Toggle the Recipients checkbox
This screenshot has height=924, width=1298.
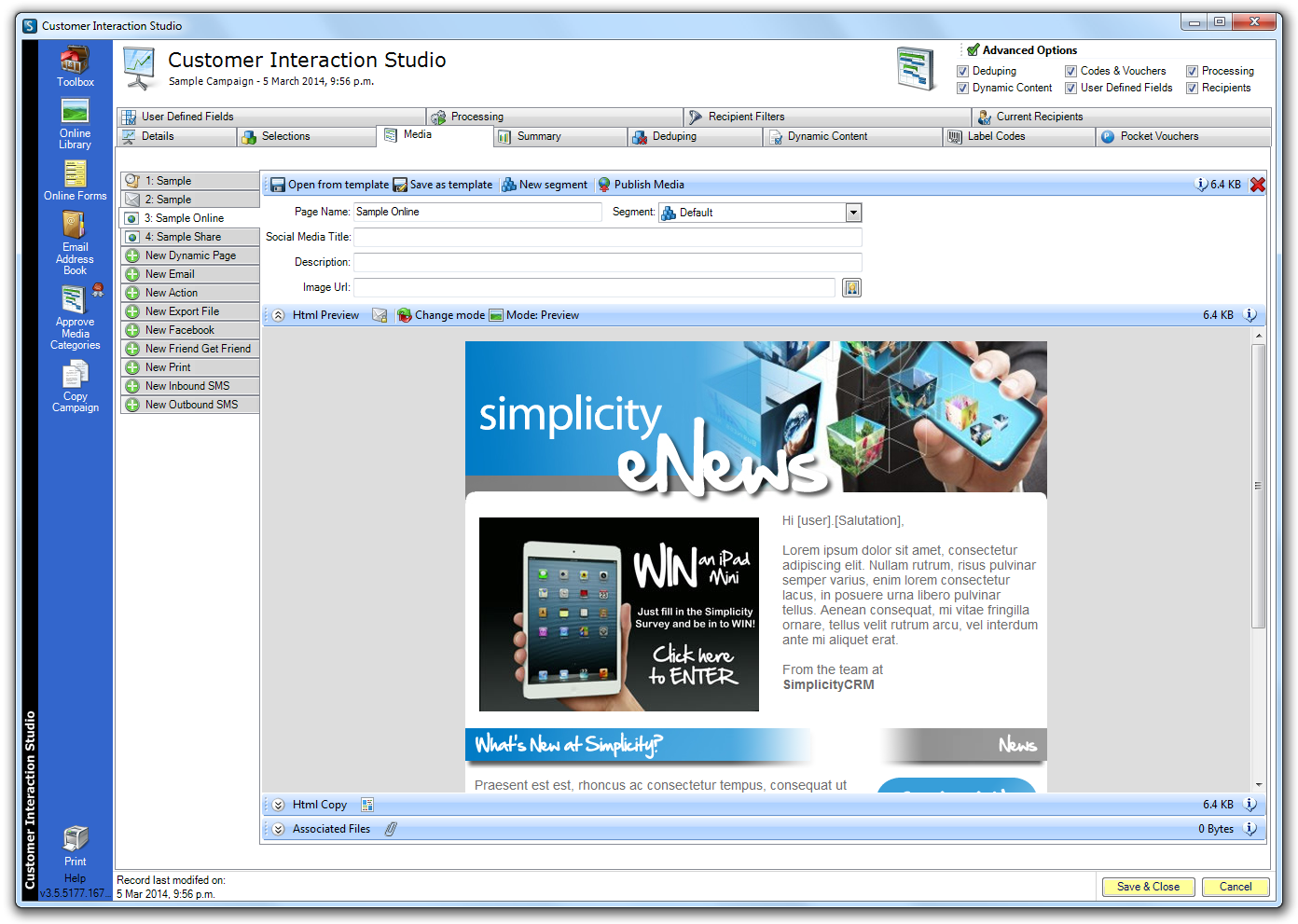[1192, 89]
